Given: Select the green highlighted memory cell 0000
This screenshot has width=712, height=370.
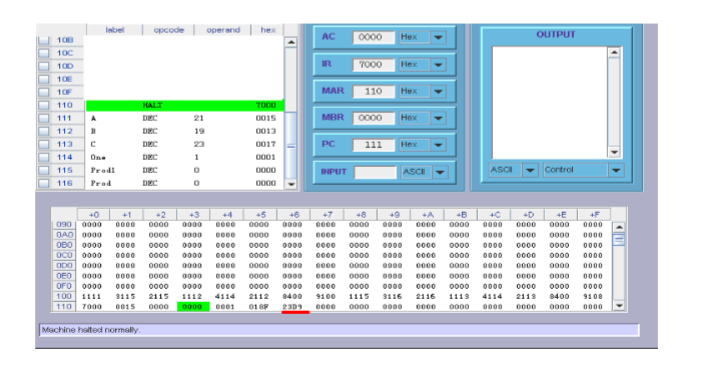Looking at the screenshot, I should [193, 307].
